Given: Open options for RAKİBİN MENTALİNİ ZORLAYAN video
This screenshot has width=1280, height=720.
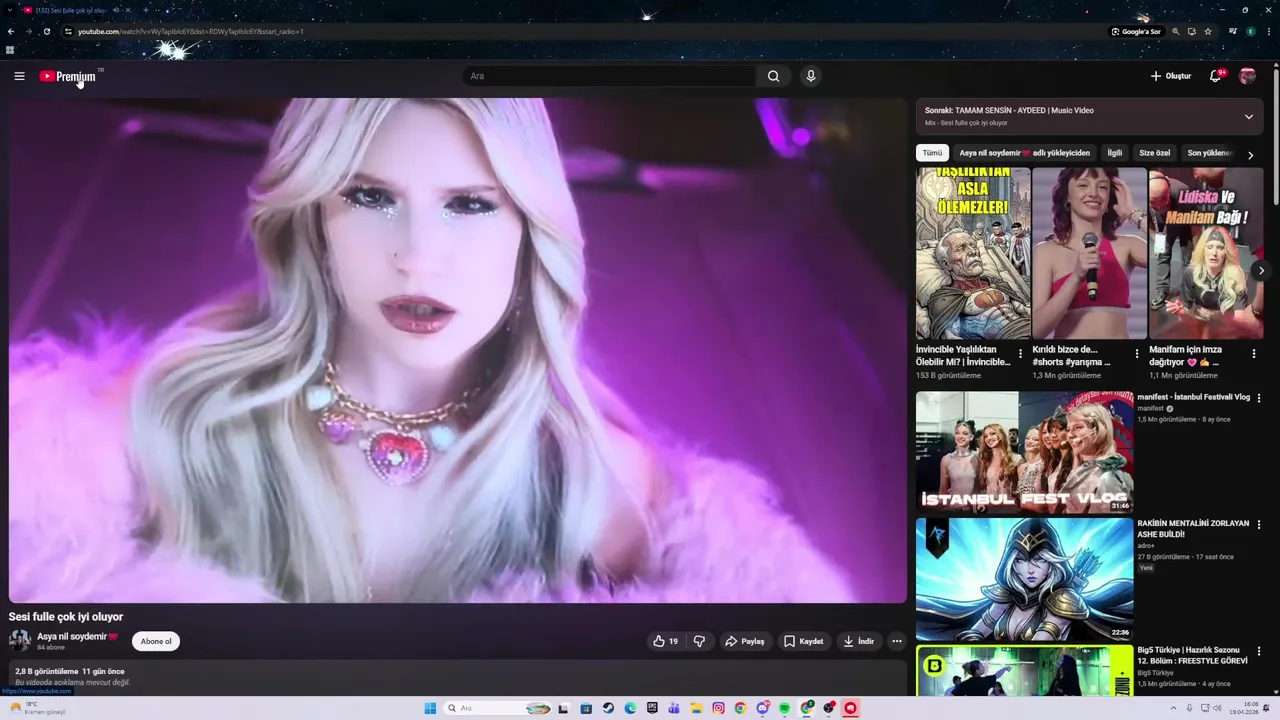Looking at the screenshot, I should pos(1259,524).
